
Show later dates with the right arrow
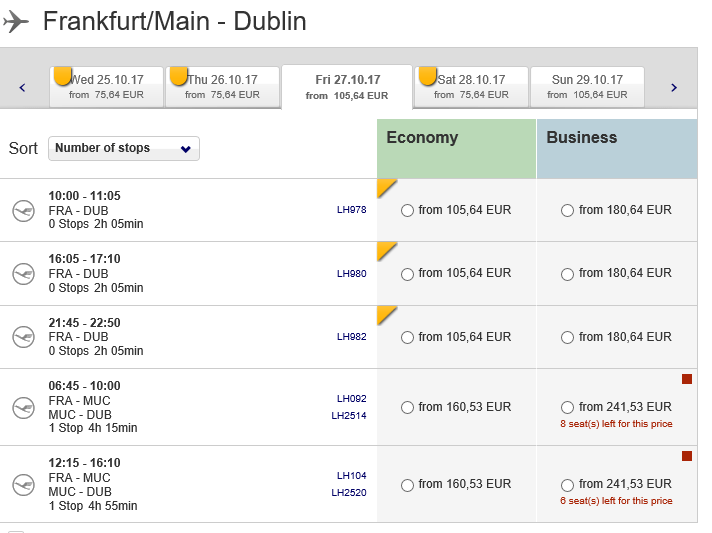point(674,88)
